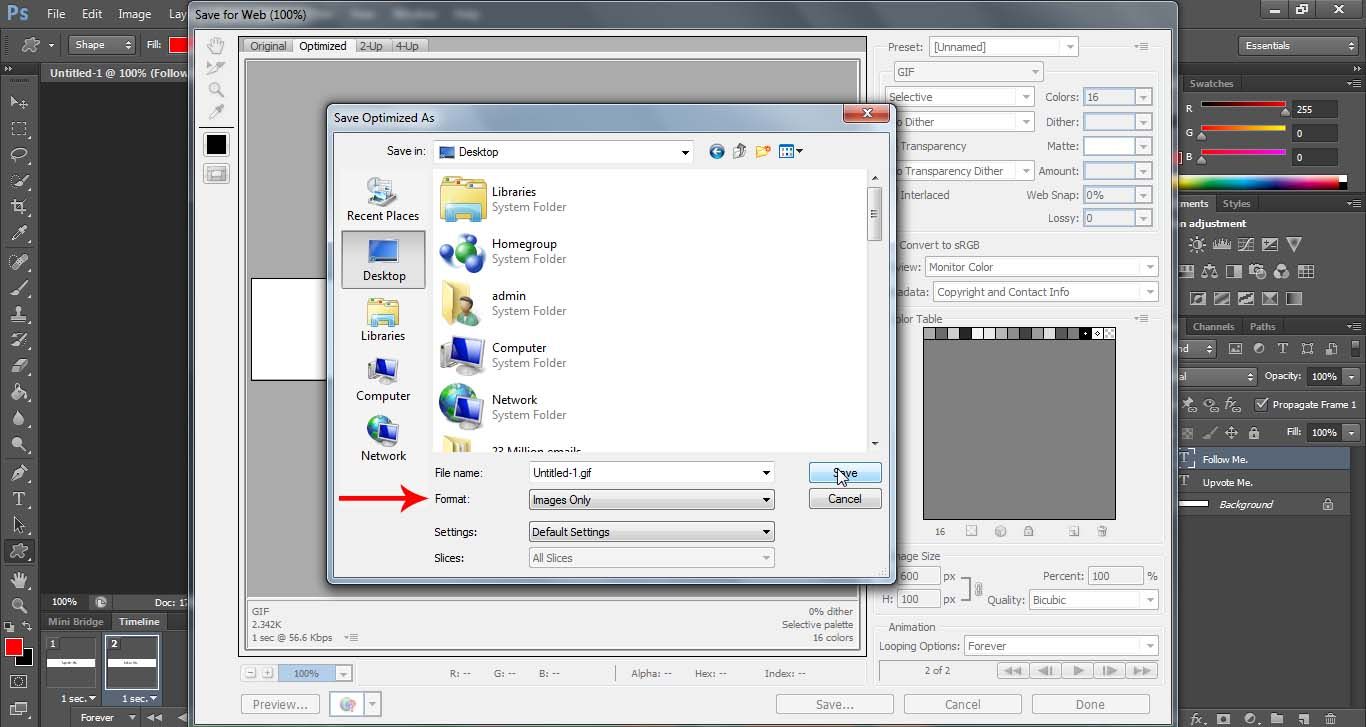Click the red foreground color swatch

pos(13,648)
